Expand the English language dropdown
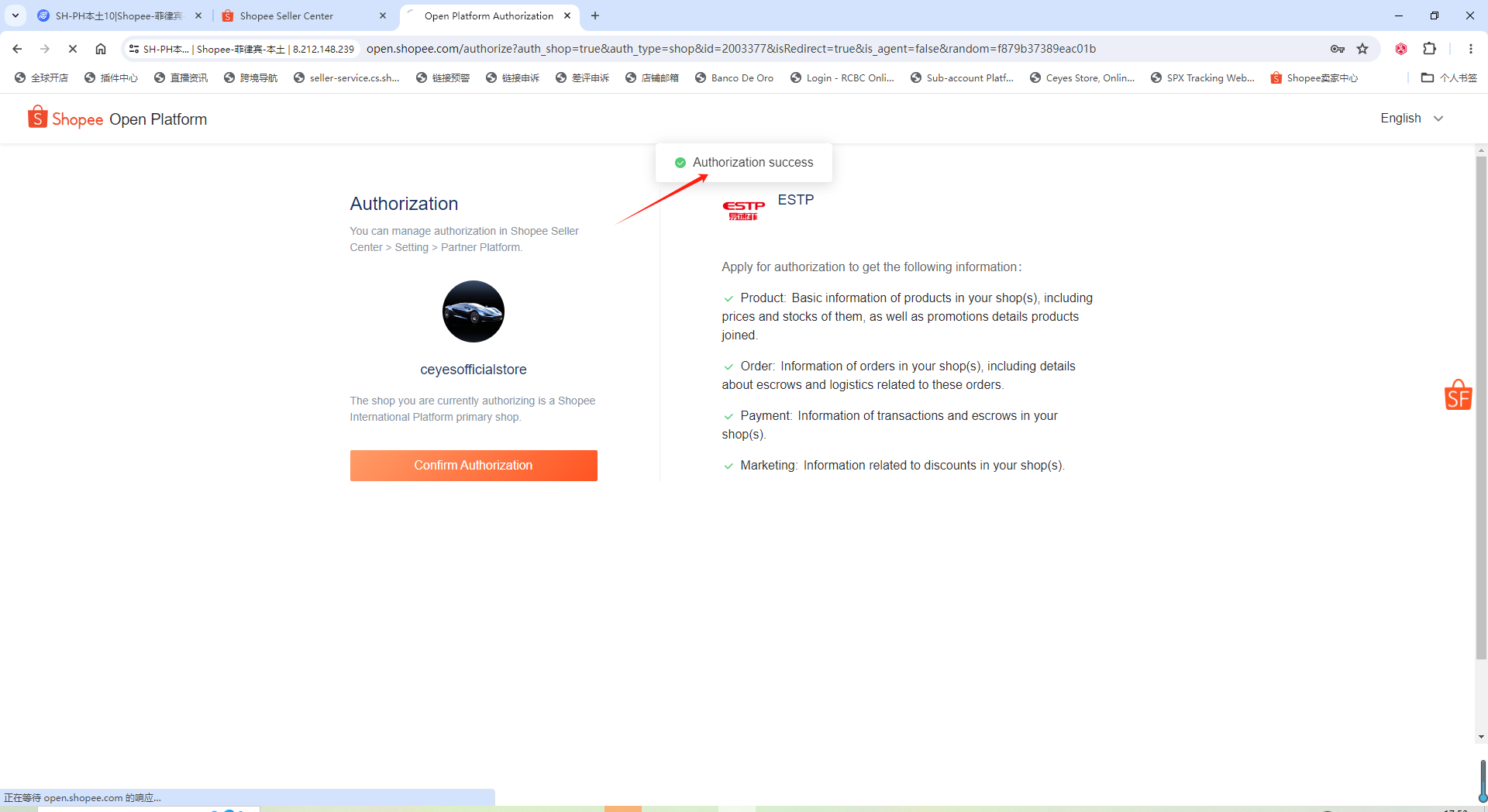1488x812 pixels. (x=1411, y=119)
